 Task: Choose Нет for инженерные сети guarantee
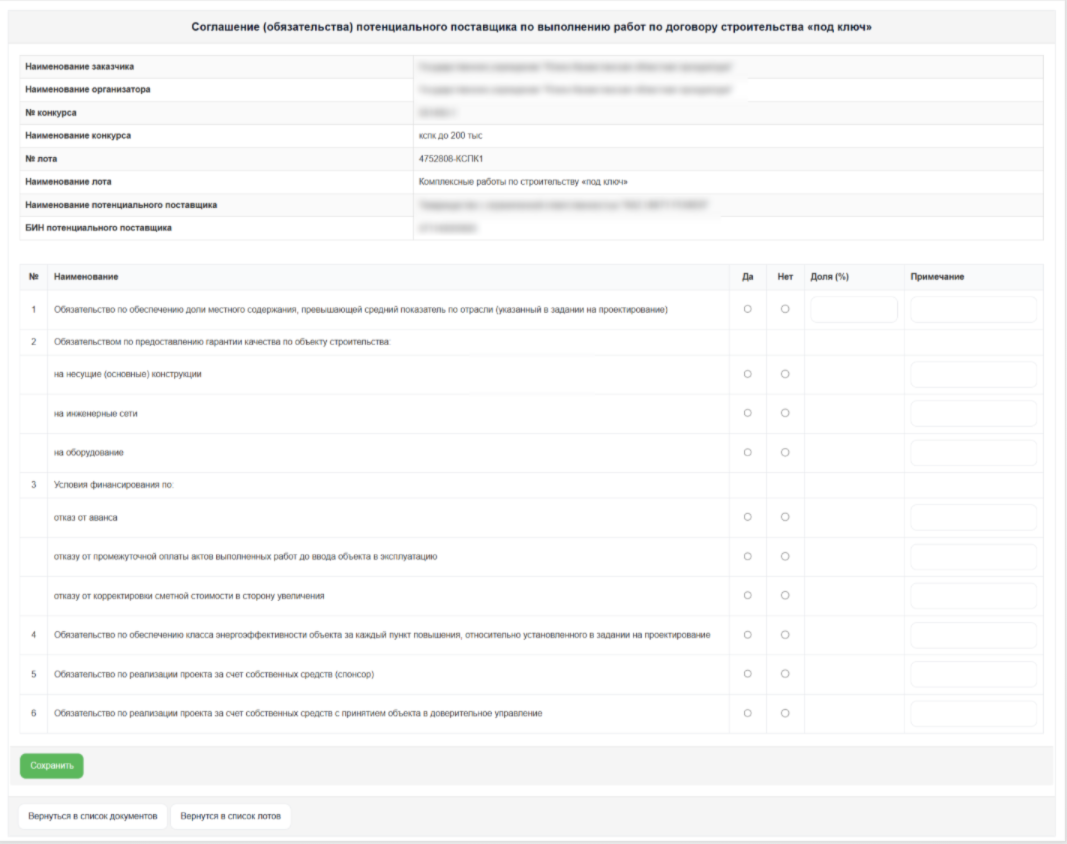coord(785,413)
